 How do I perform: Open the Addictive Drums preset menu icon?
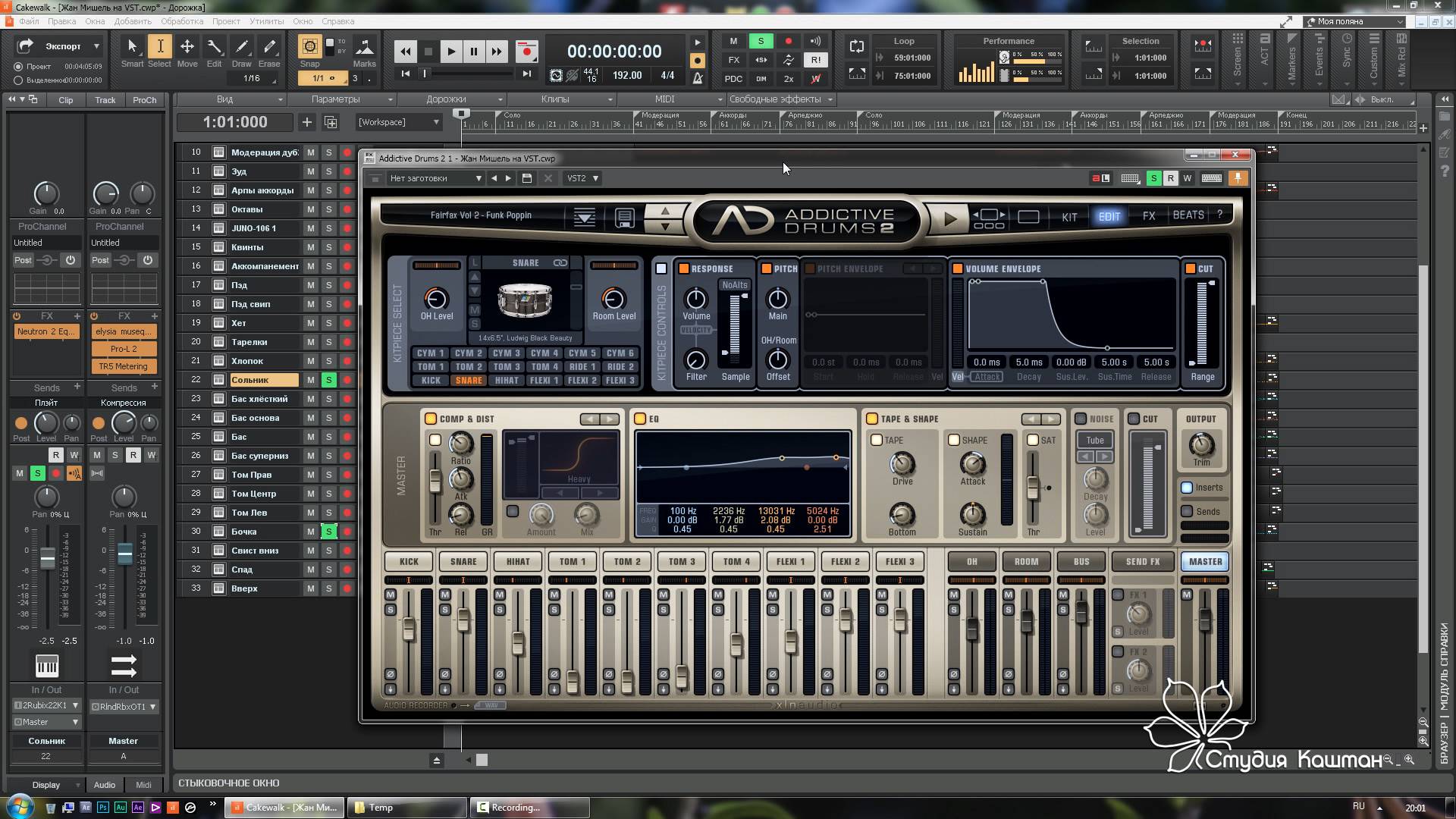584,218
